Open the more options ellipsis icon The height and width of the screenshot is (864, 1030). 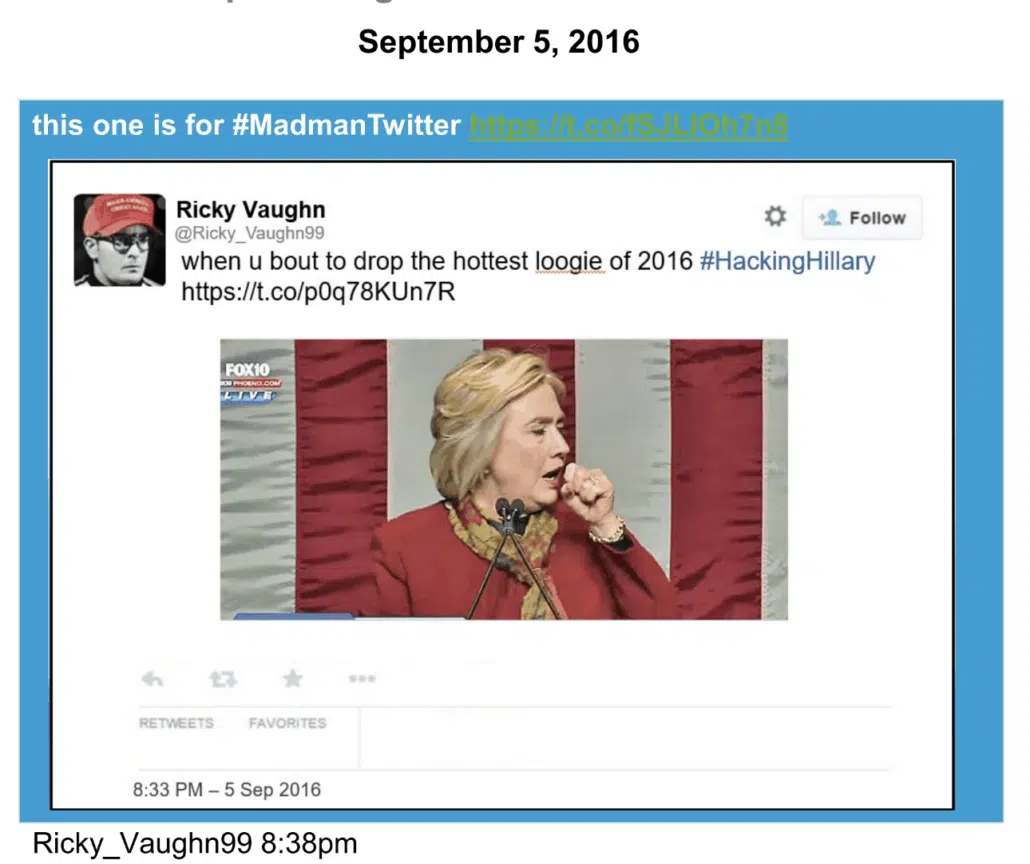(x=362, y=679)
